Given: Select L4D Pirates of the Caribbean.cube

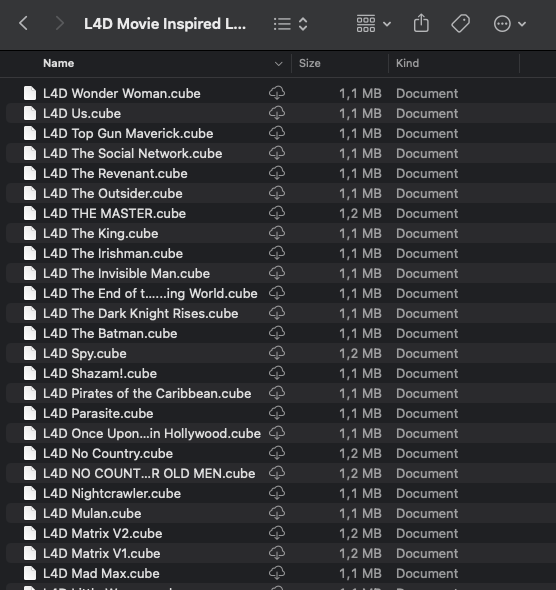Looking at the screenshot, I should [x=281, y=393].
